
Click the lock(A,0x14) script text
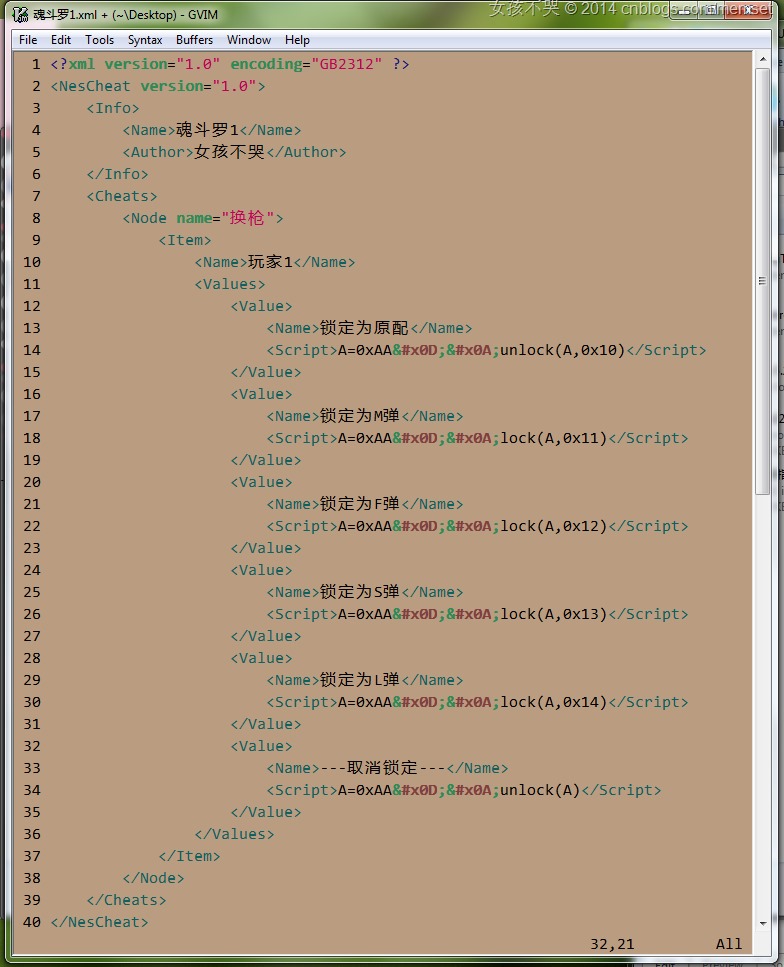point(554,702)
